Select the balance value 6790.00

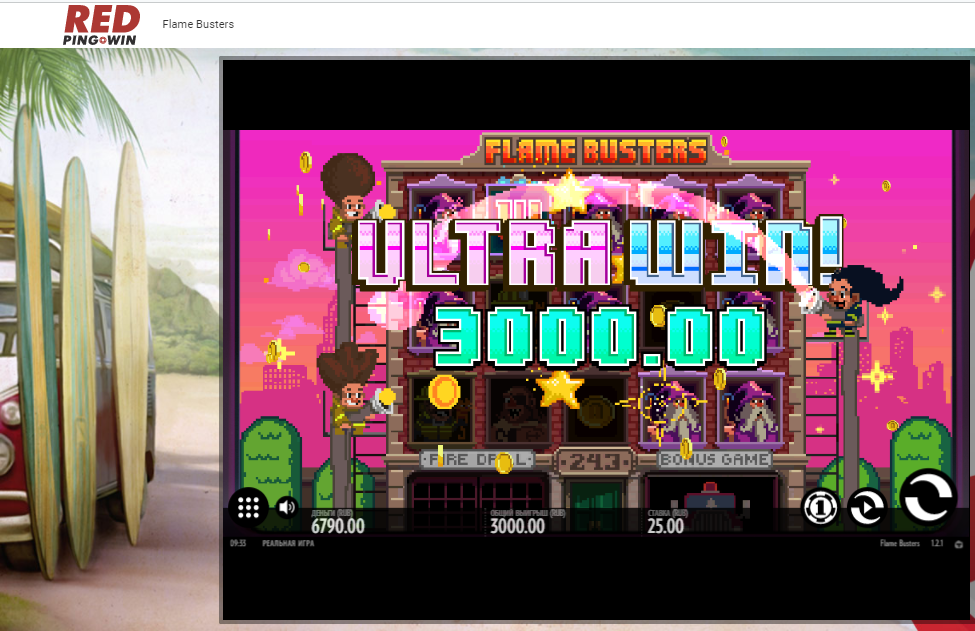(x=338, y=527)
